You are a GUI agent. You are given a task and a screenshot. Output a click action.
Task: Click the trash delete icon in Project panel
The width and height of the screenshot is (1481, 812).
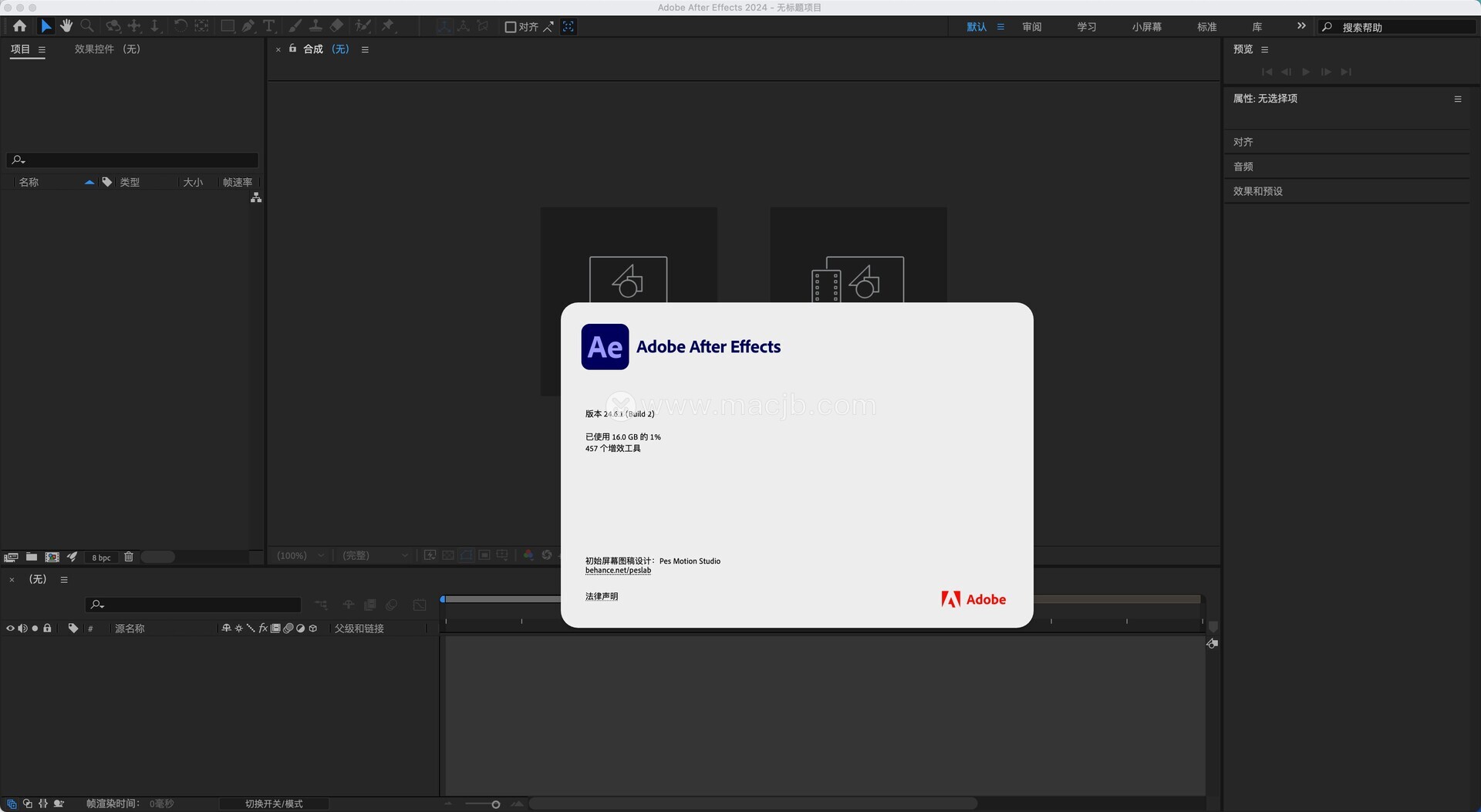(x=129, y=557)
